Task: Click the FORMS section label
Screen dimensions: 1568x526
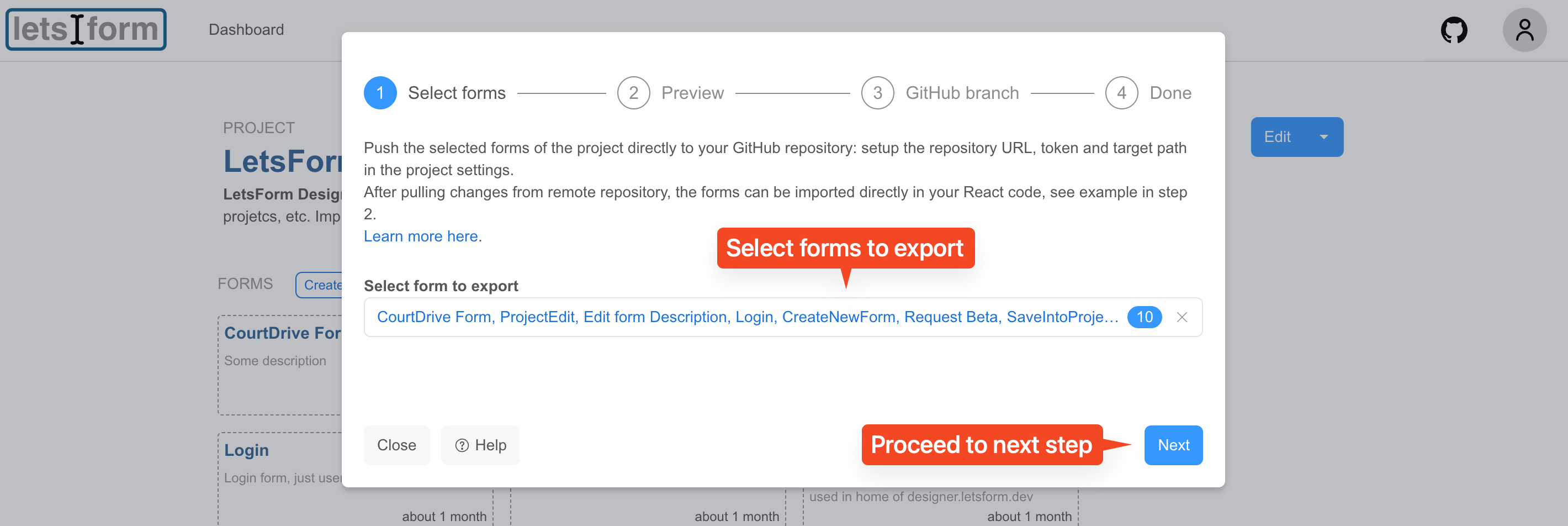Action: coord(245,283)
